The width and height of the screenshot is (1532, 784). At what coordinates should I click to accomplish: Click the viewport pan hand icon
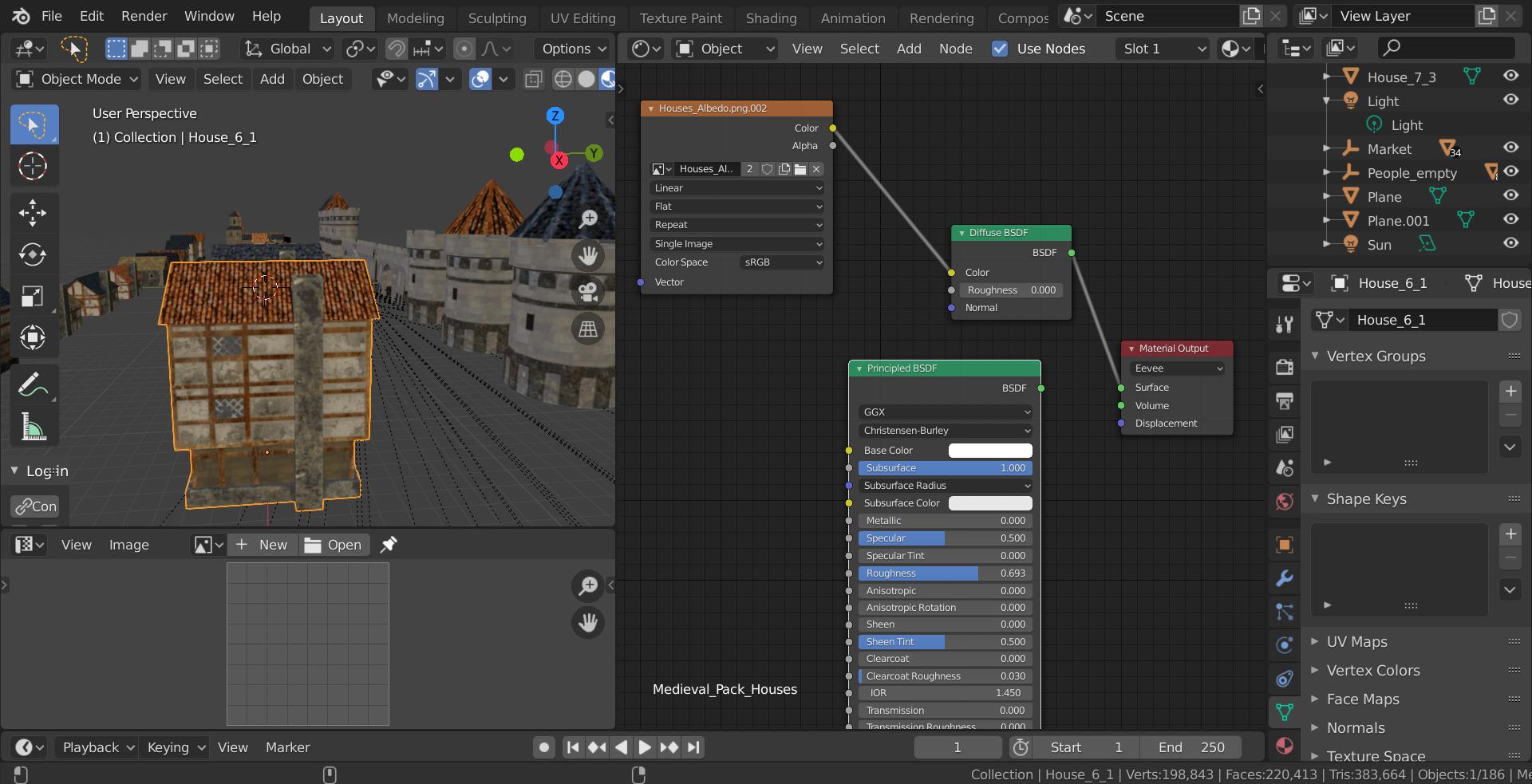589,255
